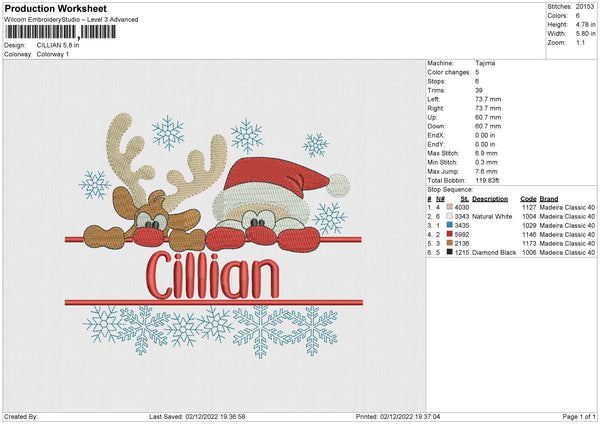Click the Natural White 3343 color swatch
600x424 pixels.
(x=449, y=216)
